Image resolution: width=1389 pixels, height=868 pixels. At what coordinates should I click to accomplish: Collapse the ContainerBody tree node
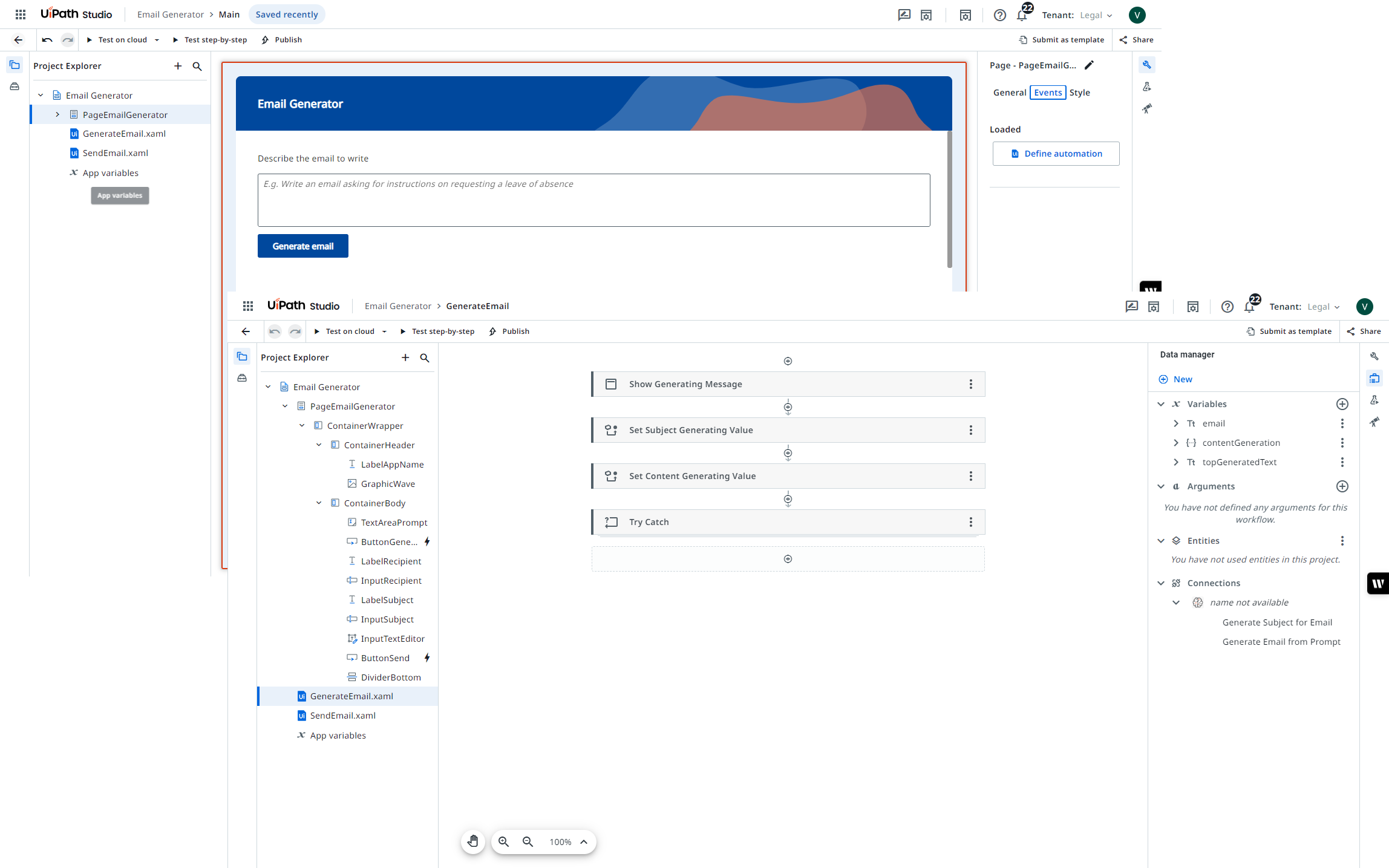pyautogui.click(x=319, y=503)
